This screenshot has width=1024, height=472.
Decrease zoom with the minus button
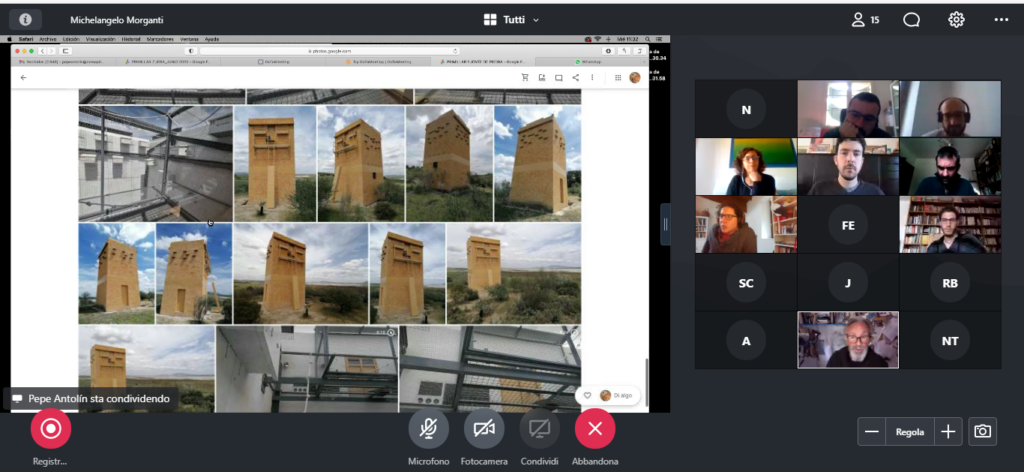(871, 432)
